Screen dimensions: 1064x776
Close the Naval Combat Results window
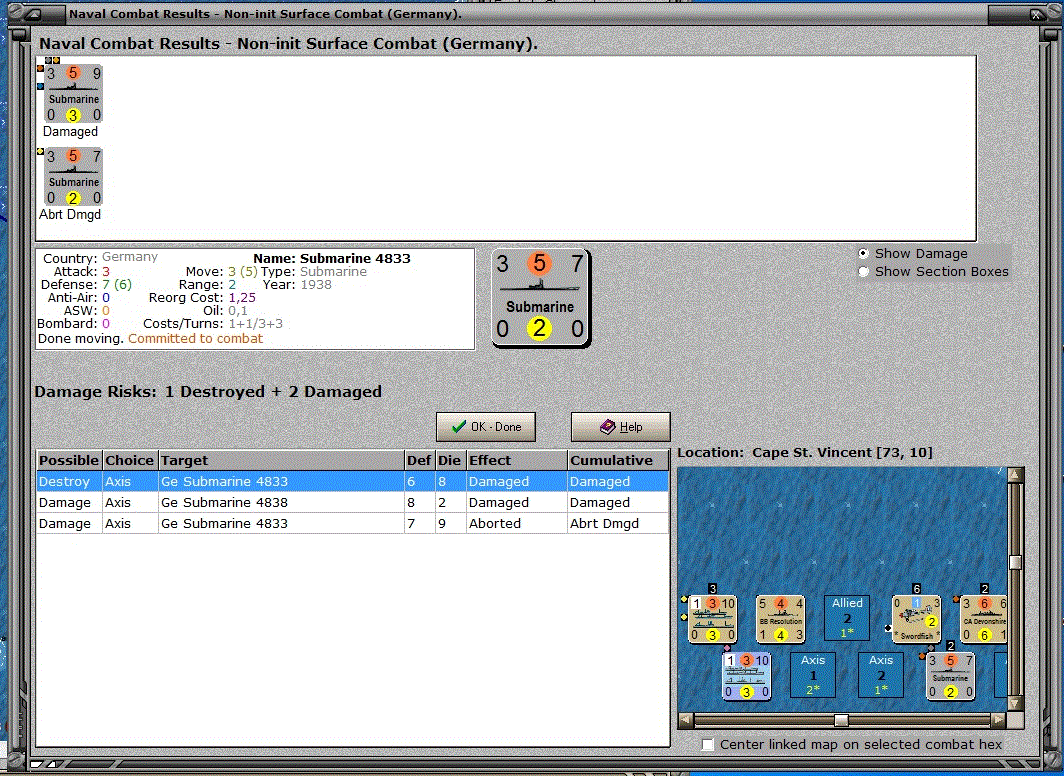point(1036,14)
